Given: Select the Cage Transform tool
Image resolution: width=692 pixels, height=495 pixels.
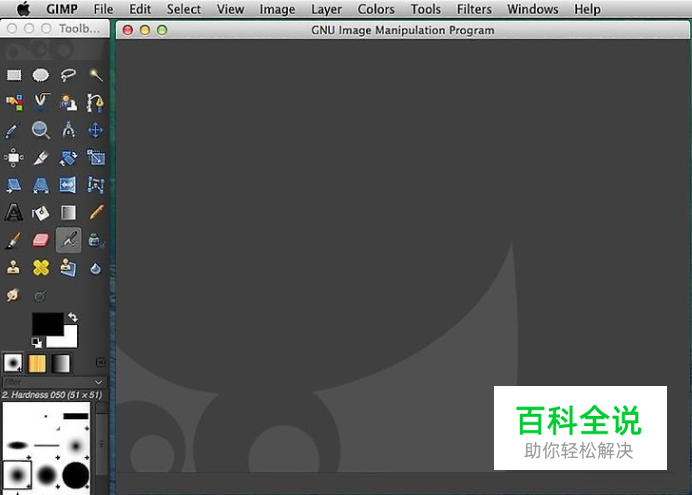Looking at the screenshot, I should (95, 185).
